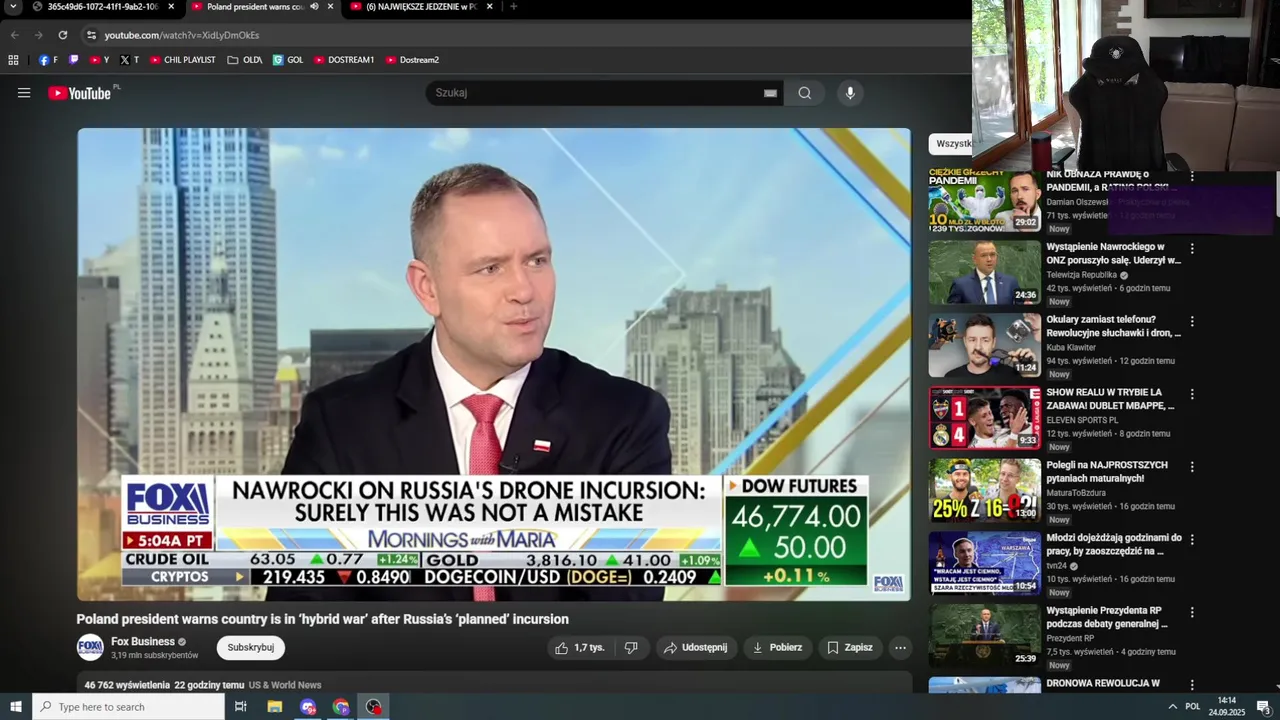Close the NAJWIĘKSZE JEDZENIE tab
1280x720 pixels.
click(x=489, y=7)
